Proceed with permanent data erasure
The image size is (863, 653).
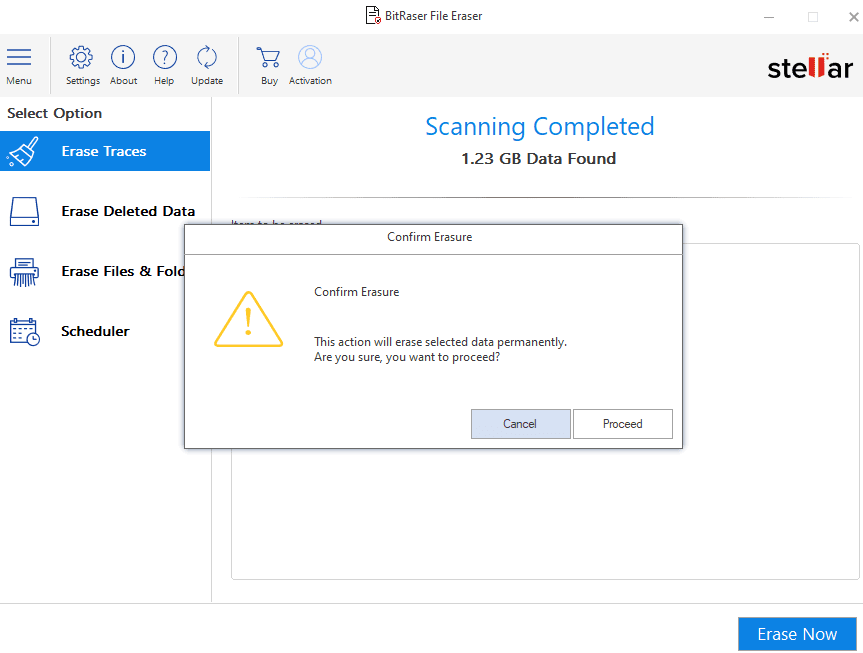[622, 423]
